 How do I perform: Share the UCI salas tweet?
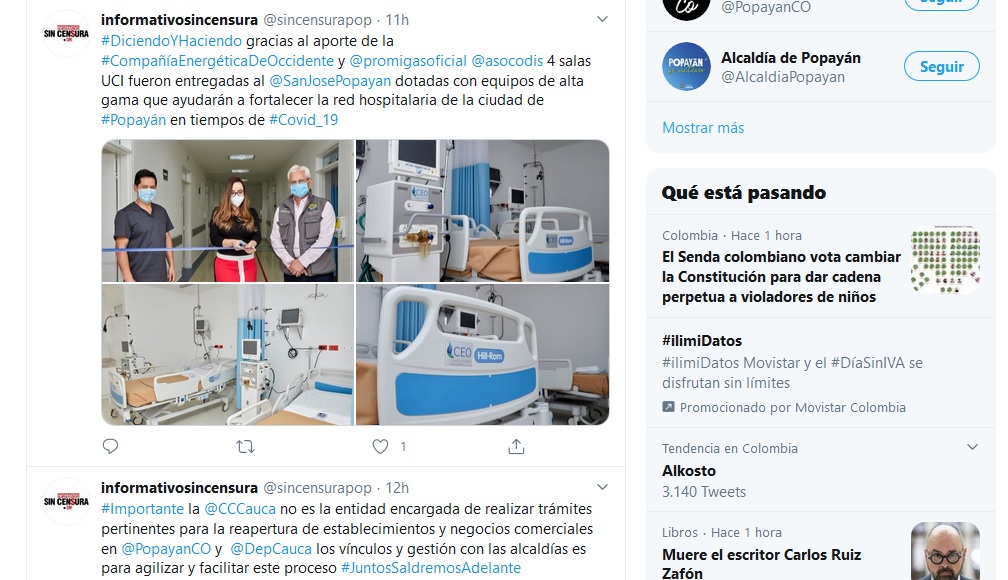coord(516,446)
